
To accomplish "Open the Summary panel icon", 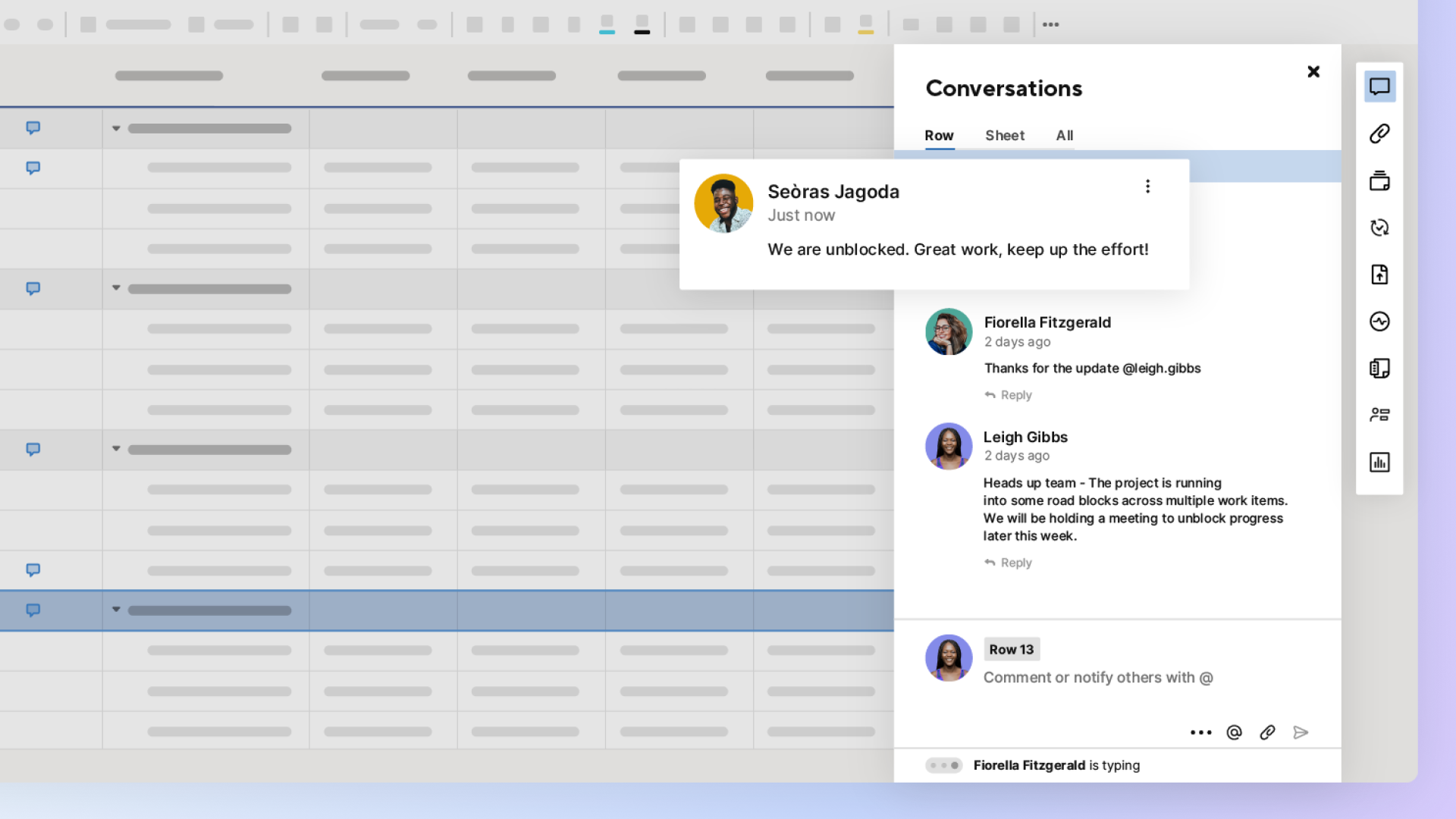I will coord(1379,368).
